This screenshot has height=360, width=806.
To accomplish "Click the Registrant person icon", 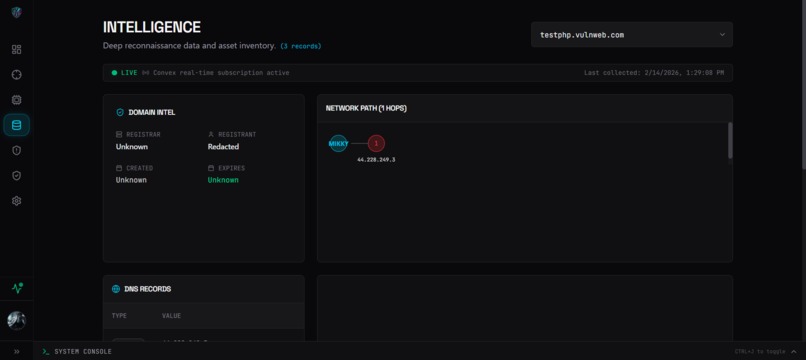I will coord(211,134).
